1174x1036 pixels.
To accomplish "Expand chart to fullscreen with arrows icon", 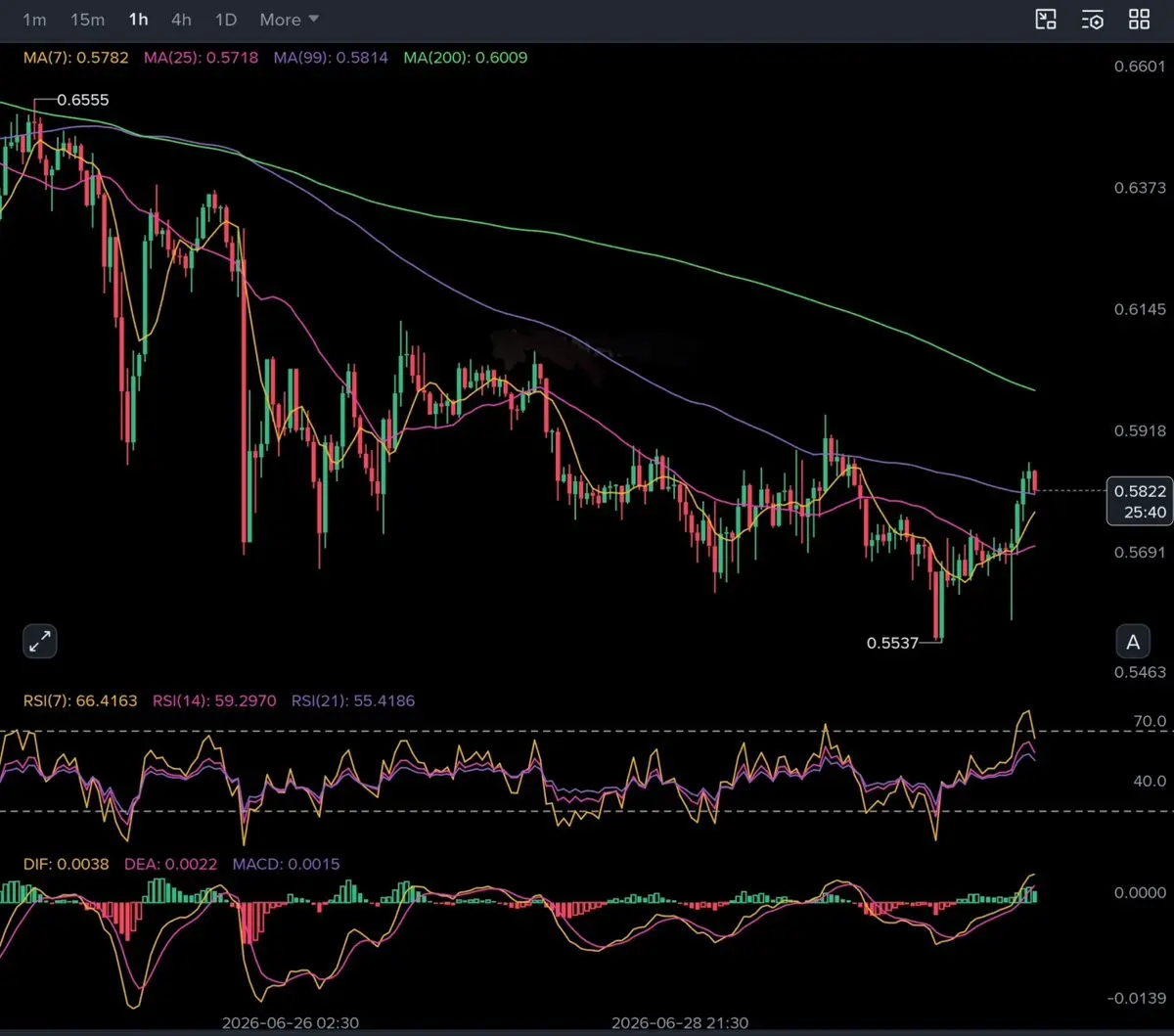I will coord(39,642).
